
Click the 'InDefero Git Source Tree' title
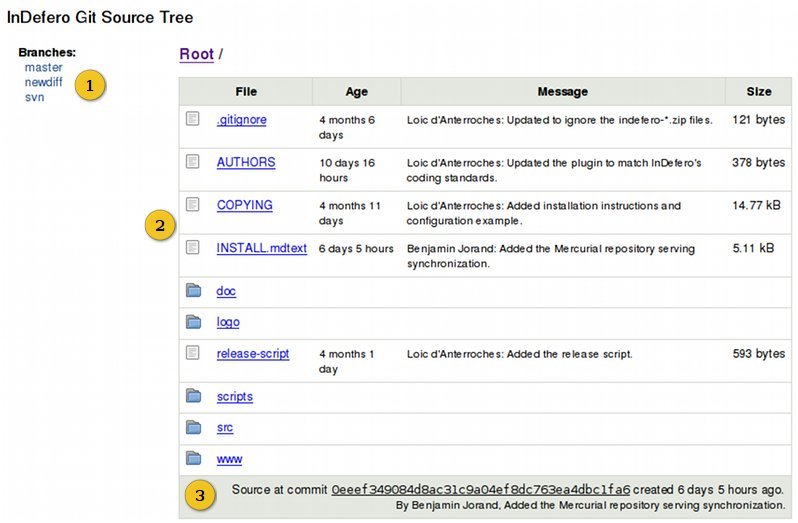(100, 17)
